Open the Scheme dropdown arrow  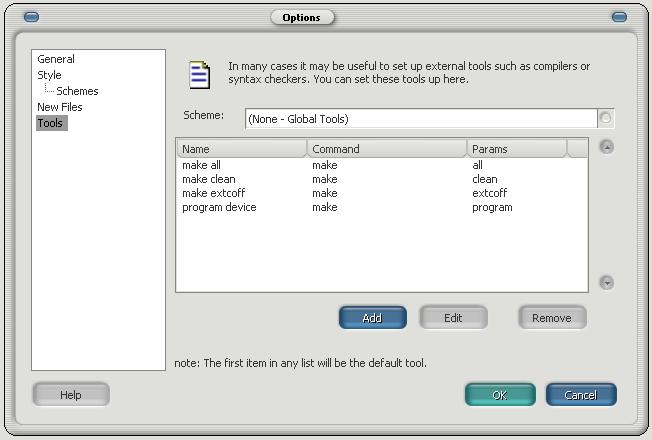pyautogui.click(x=605, y=119)
